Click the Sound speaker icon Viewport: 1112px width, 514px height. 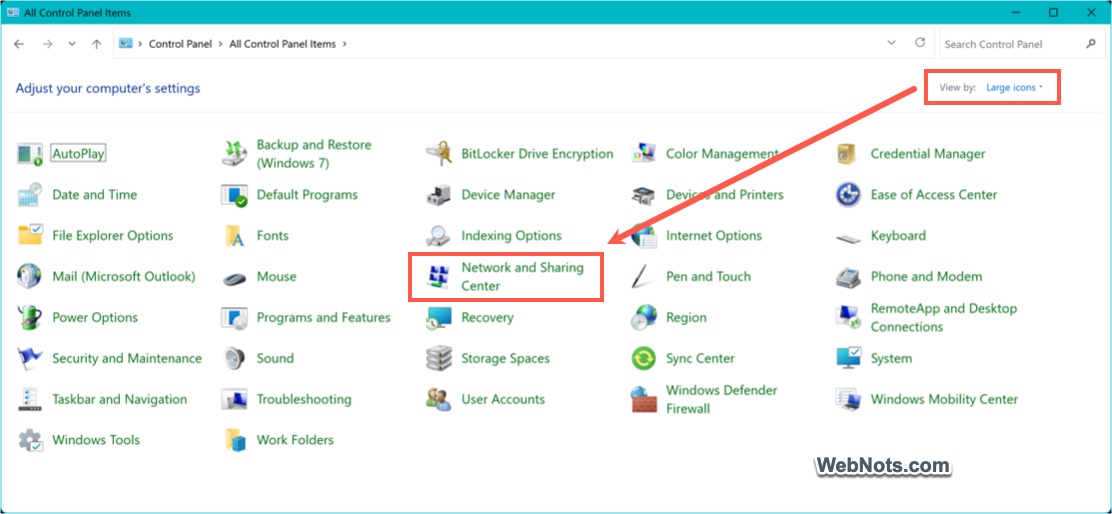click(234, 358)
